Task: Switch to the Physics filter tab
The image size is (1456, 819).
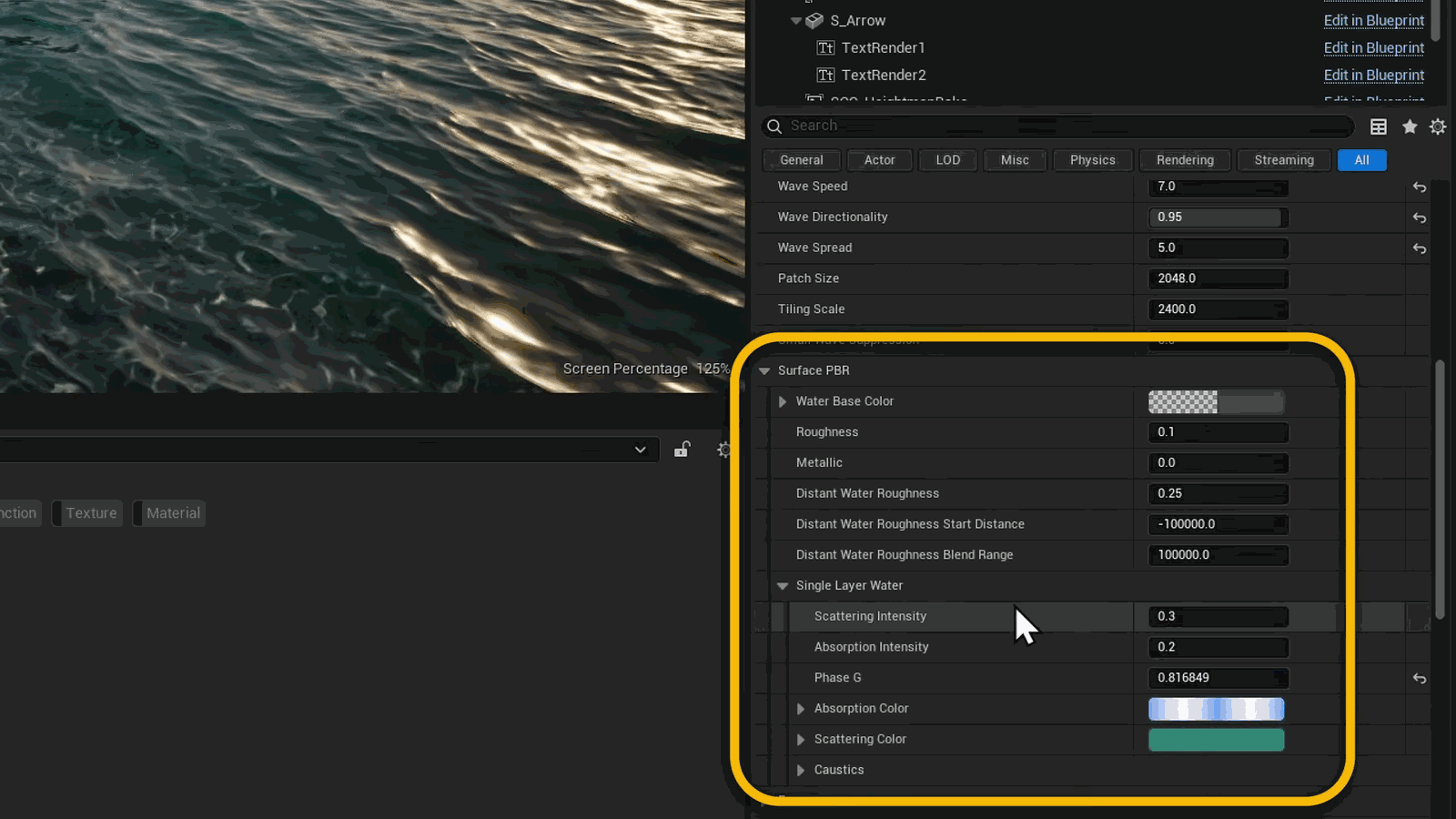Action: click(x=1093, y=160)
